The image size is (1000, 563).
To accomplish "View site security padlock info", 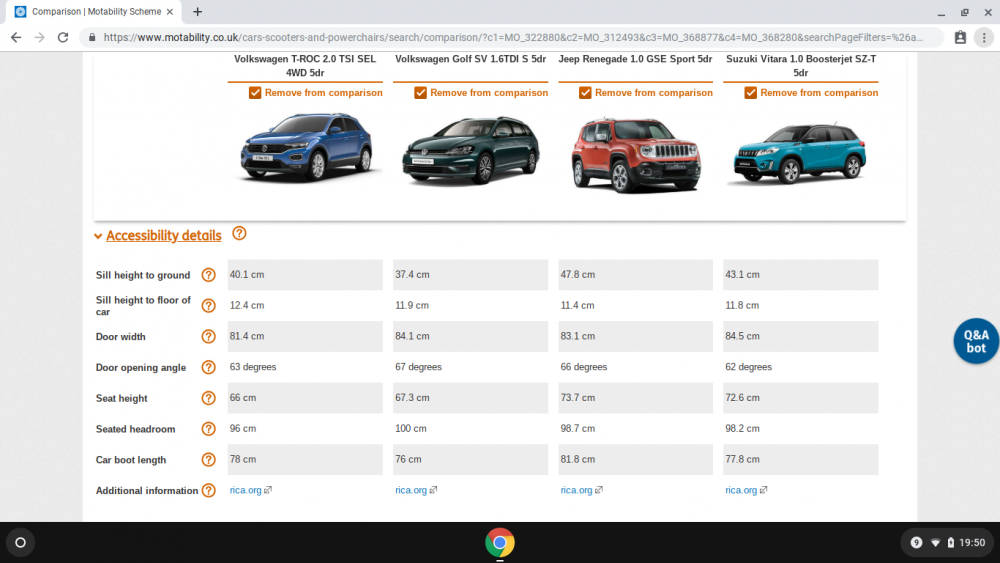I will click(x=92, y=38).
